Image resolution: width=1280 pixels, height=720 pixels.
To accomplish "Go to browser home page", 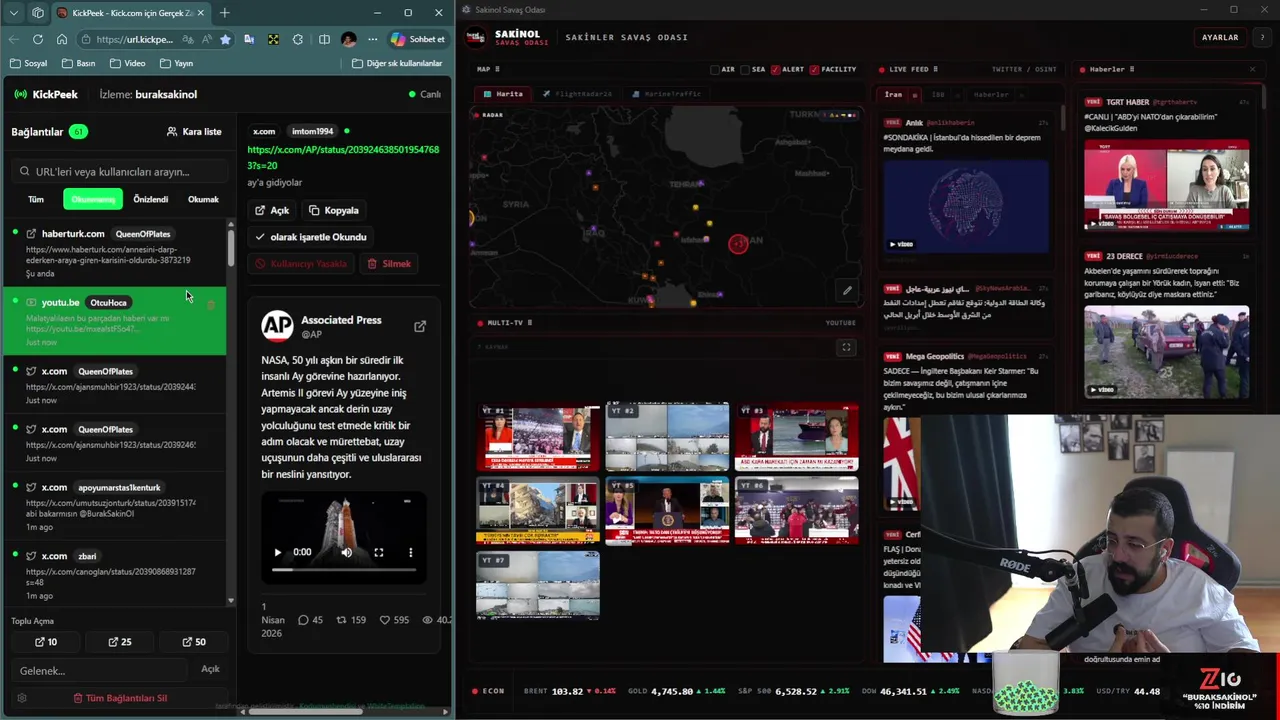I will pyautogui.click(x=62, y=39).
